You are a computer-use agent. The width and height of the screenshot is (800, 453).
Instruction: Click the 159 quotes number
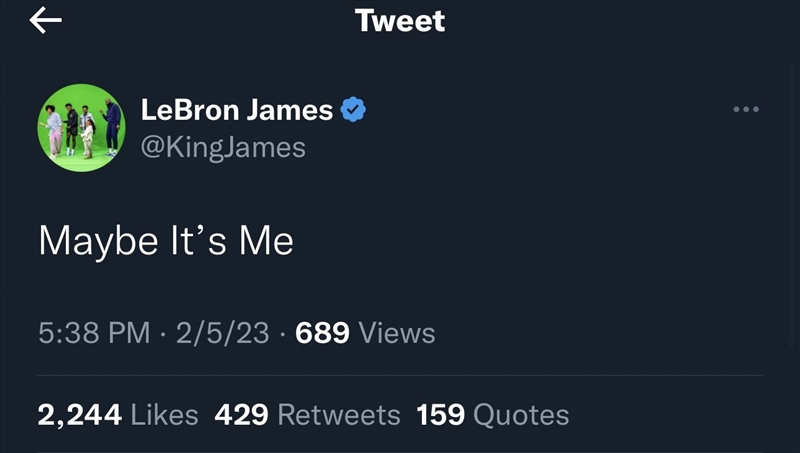(440, 414)
